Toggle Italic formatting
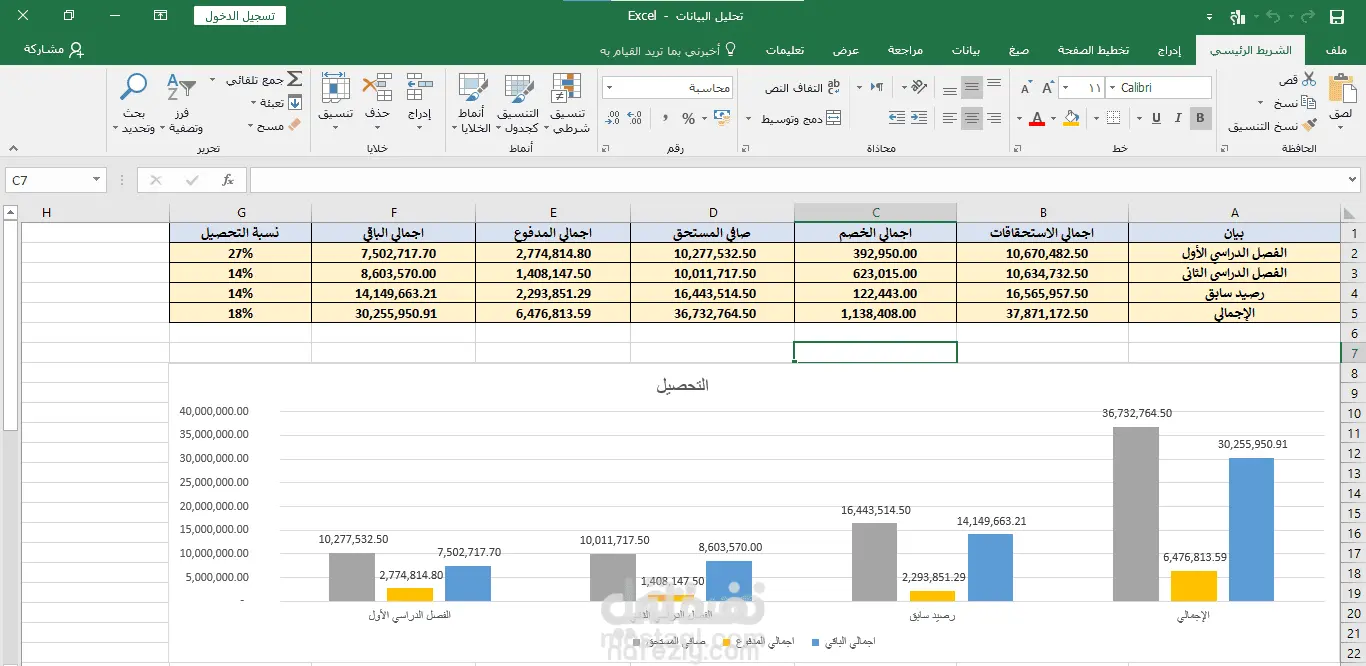Viewport: 1366px width, 666px height. tap(1179, 118)
